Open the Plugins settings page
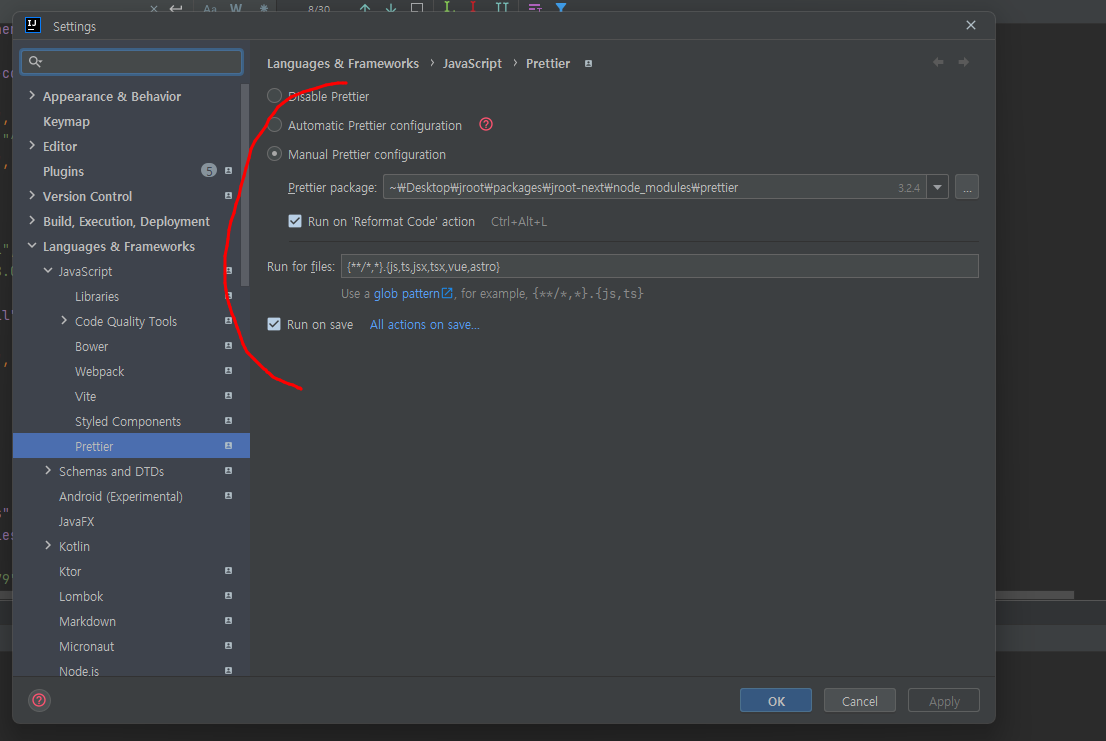This screenshot has width=1106, height=741. 63,171
